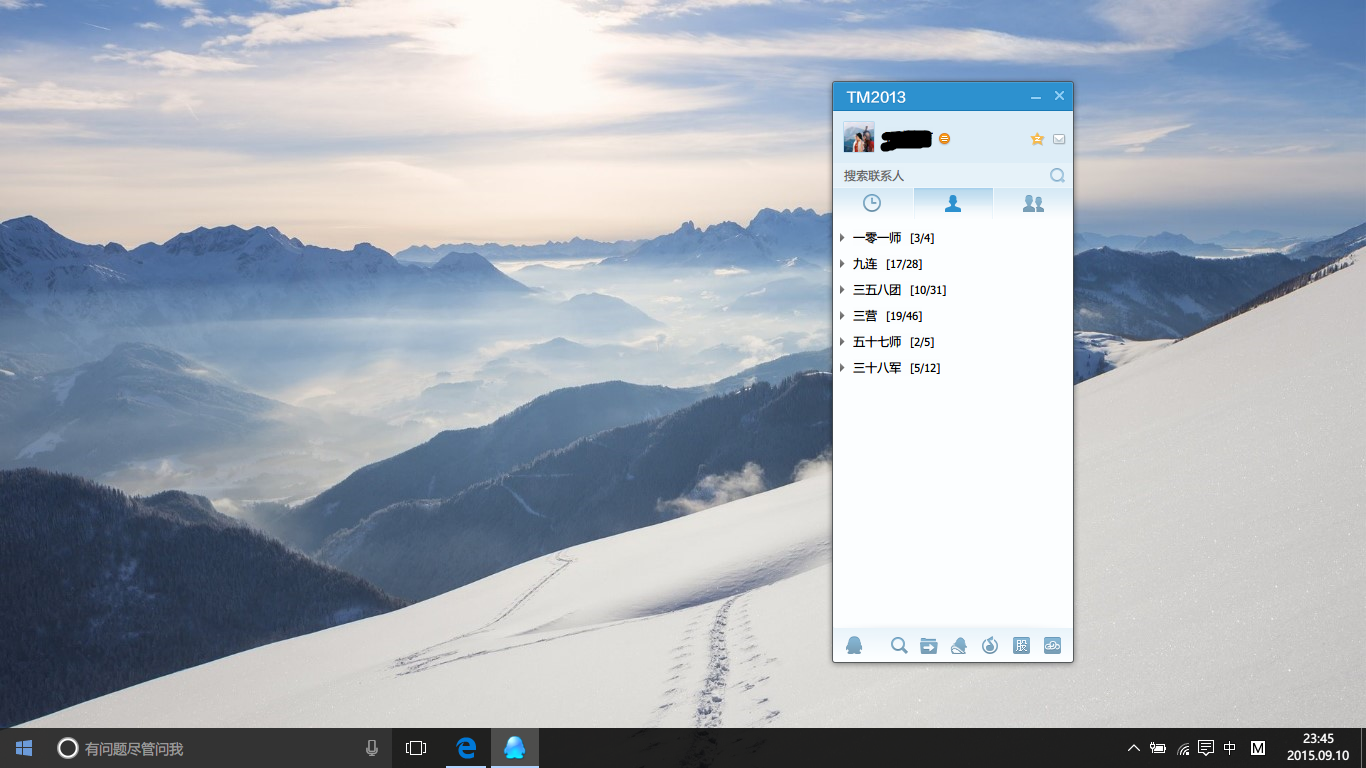Click the user avatar picture in TM2013
This screenshot has height=768, width=1366.
(859, 137)
